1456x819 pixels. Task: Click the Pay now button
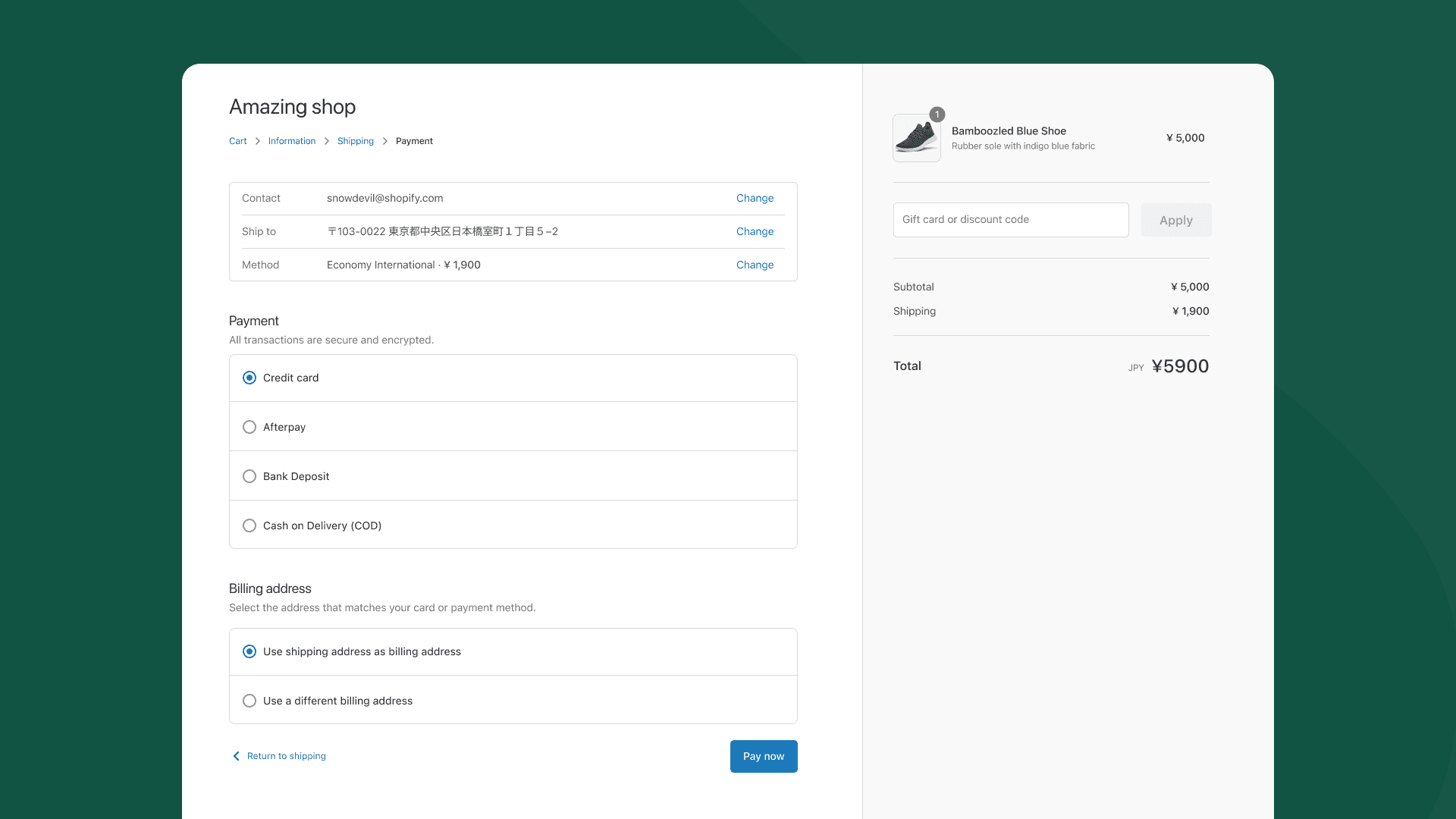coord(763,756)
